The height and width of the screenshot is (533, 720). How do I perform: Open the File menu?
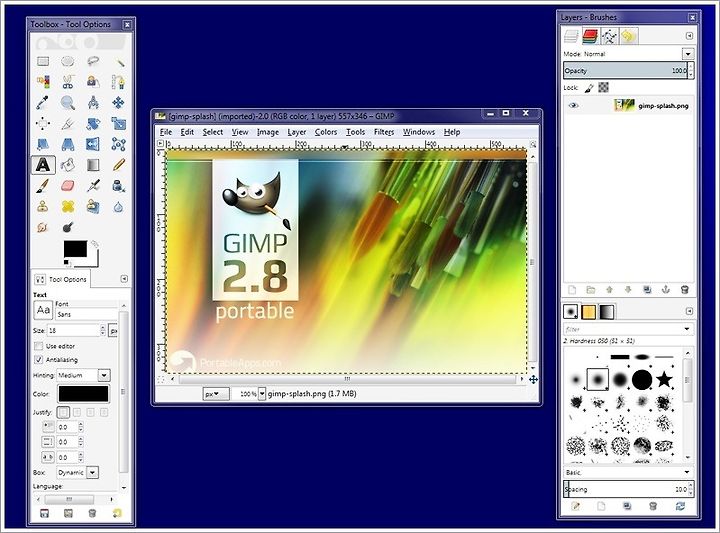166,132
